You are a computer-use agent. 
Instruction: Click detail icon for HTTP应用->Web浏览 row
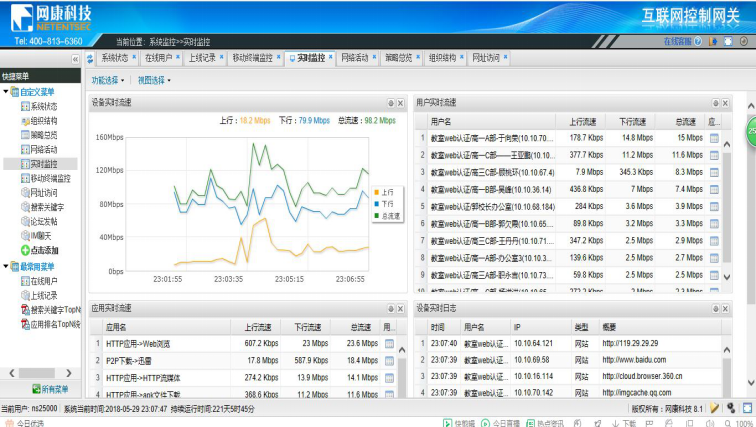(390, 344)
